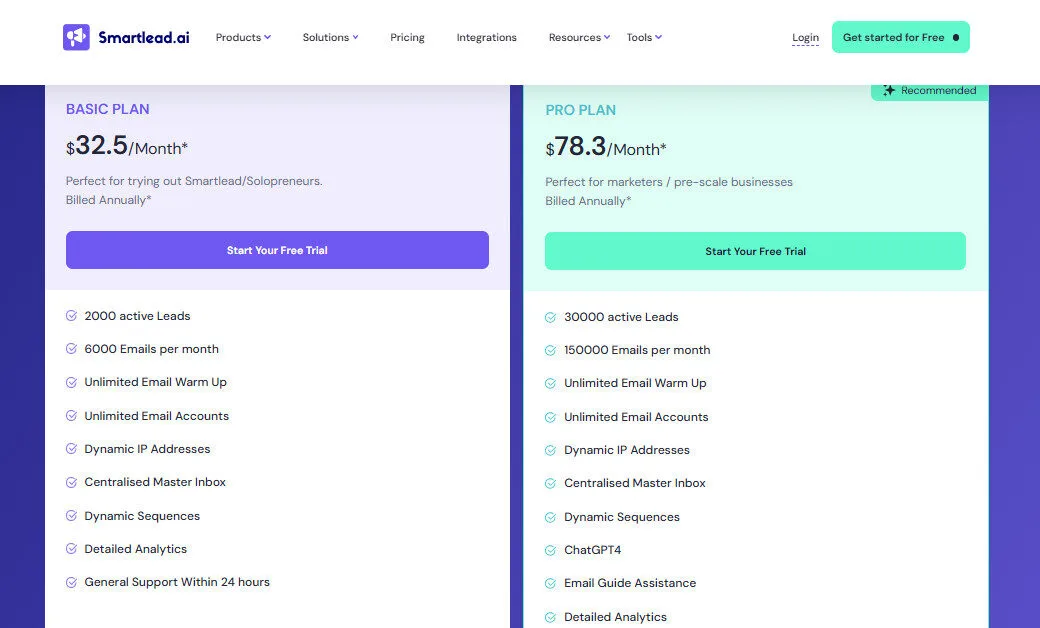
Task: Click the checkmark beside General Support Within 24 hours
Action: tap(71, 581)
